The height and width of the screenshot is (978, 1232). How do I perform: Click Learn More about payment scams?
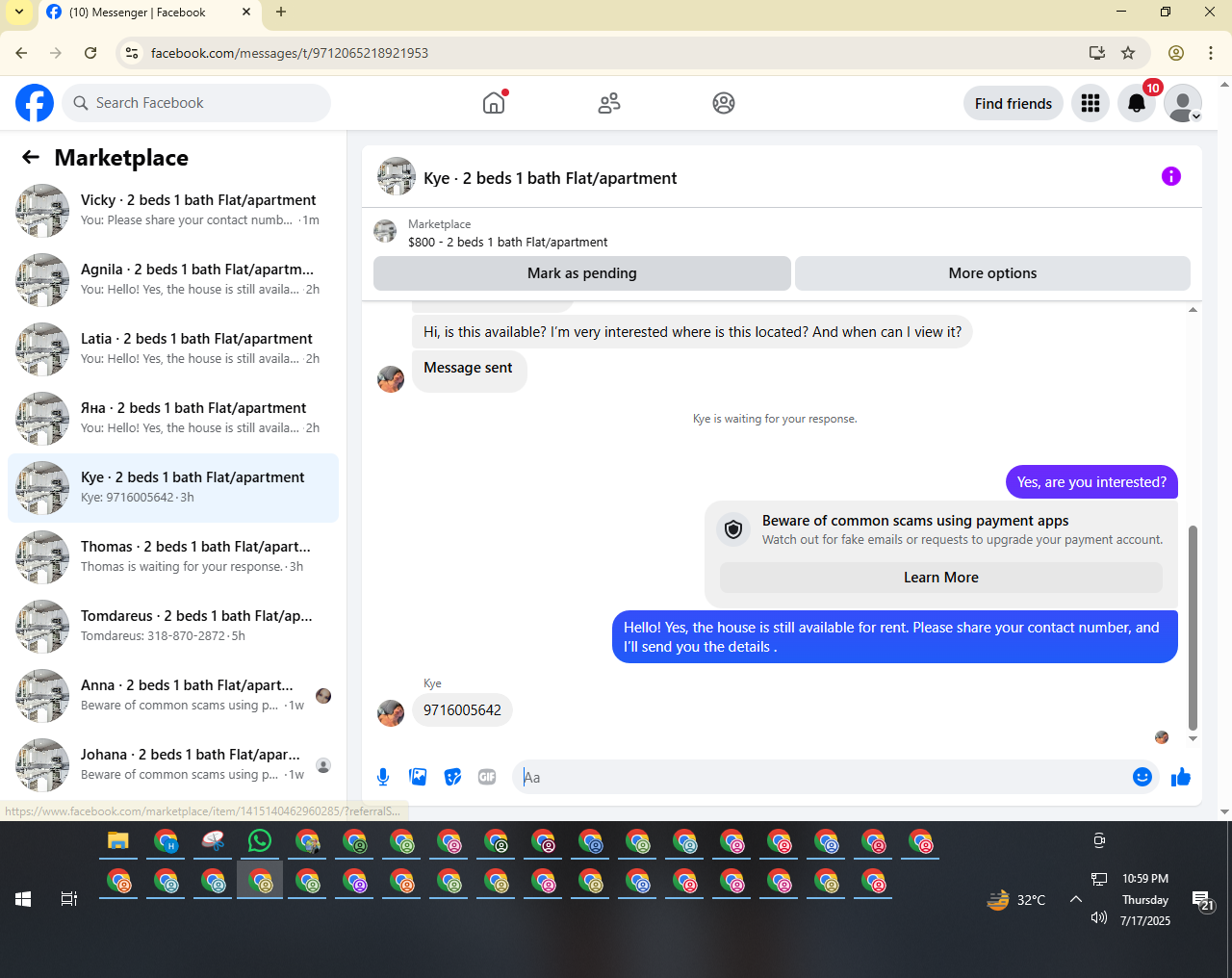click(x=941, y=578)
